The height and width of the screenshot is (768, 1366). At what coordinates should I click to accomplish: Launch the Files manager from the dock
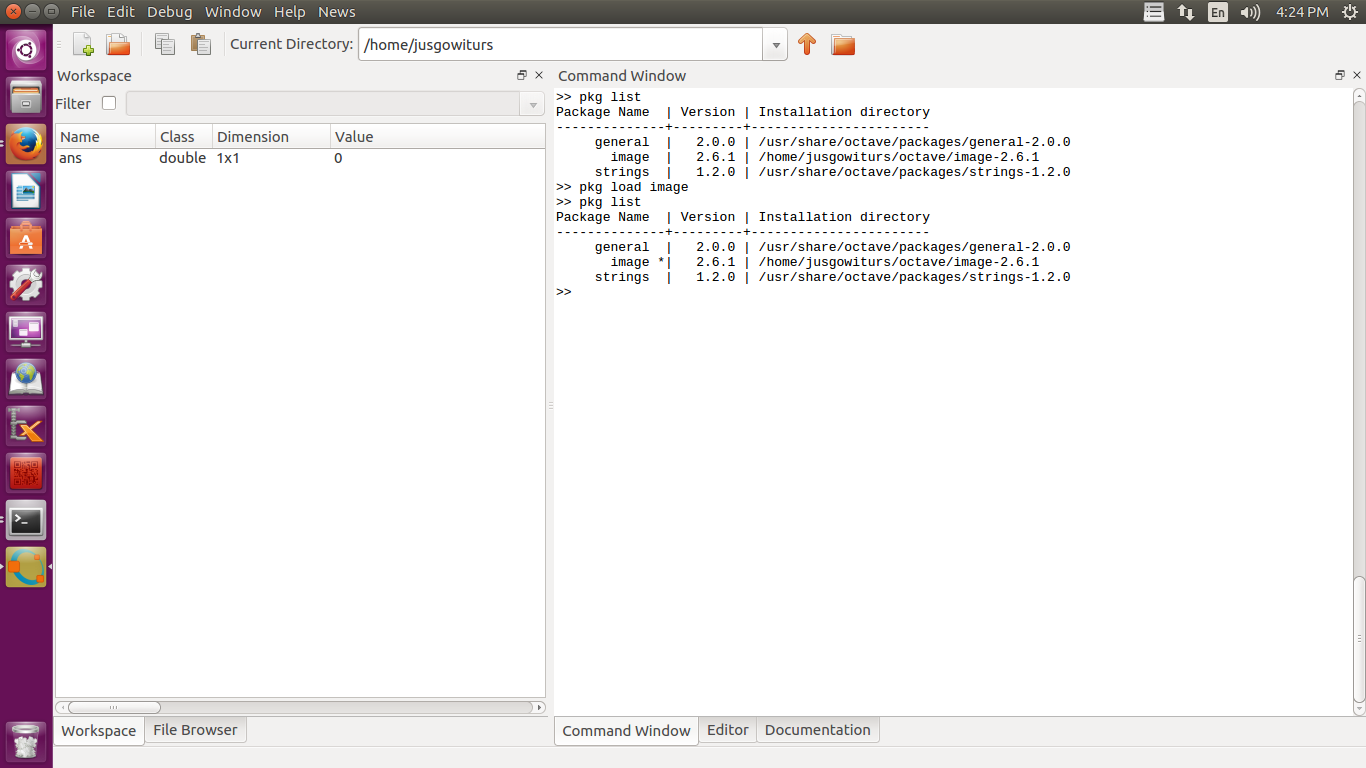[26, 97]
